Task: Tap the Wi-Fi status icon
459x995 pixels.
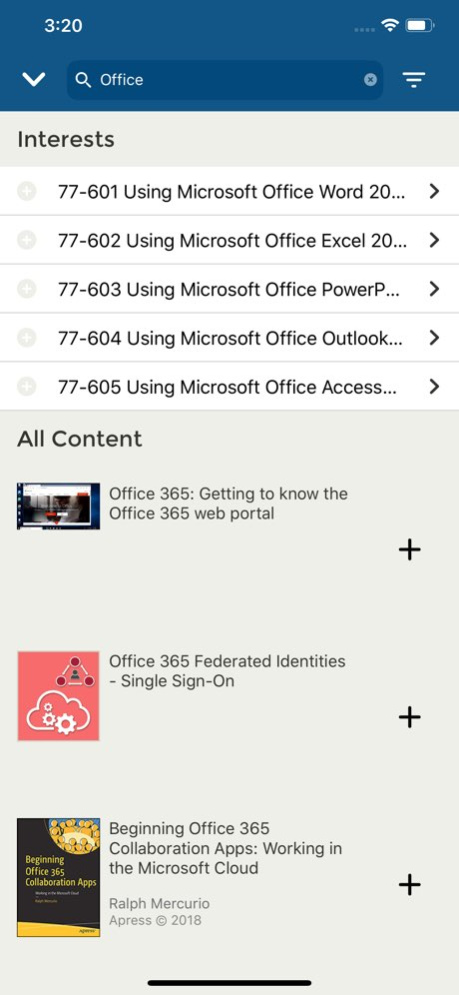Action: pyautogui.click(x=389, y=25)
